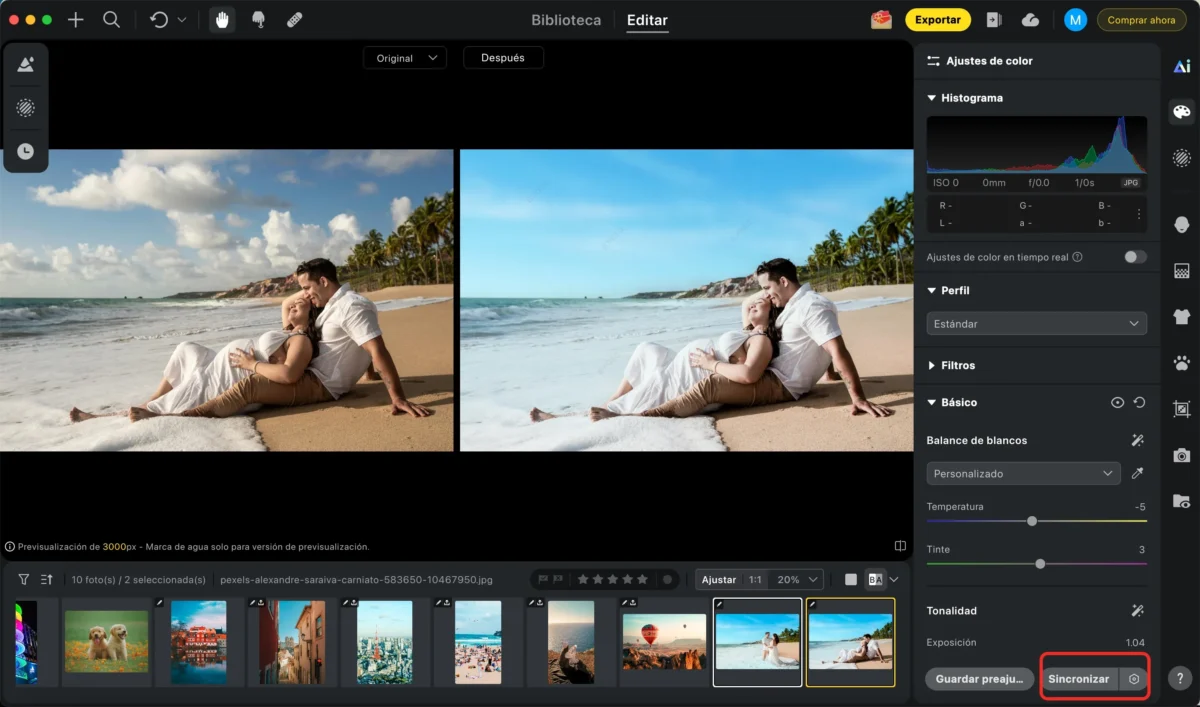Enable Ajustes de color en tiempo real
Image resolution: width=1200 pixels, height=707 pixels.
1134,257
